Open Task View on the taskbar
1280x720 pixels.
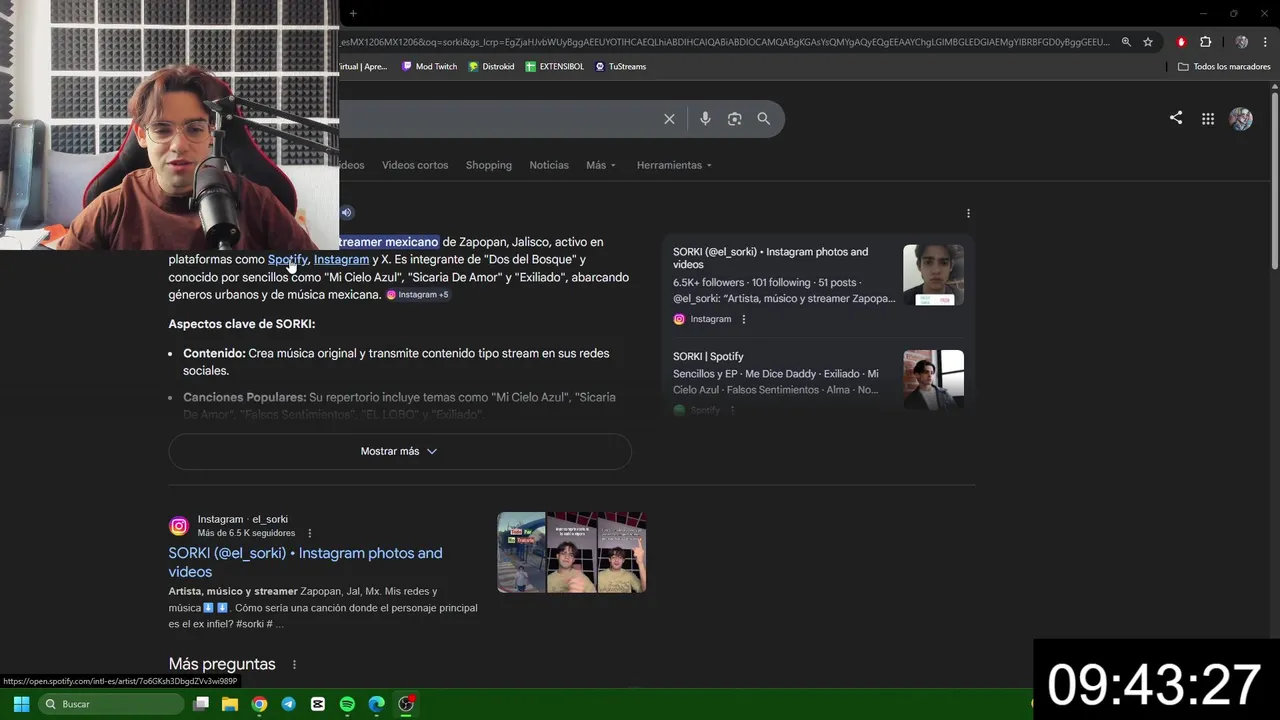coord(201,704)
